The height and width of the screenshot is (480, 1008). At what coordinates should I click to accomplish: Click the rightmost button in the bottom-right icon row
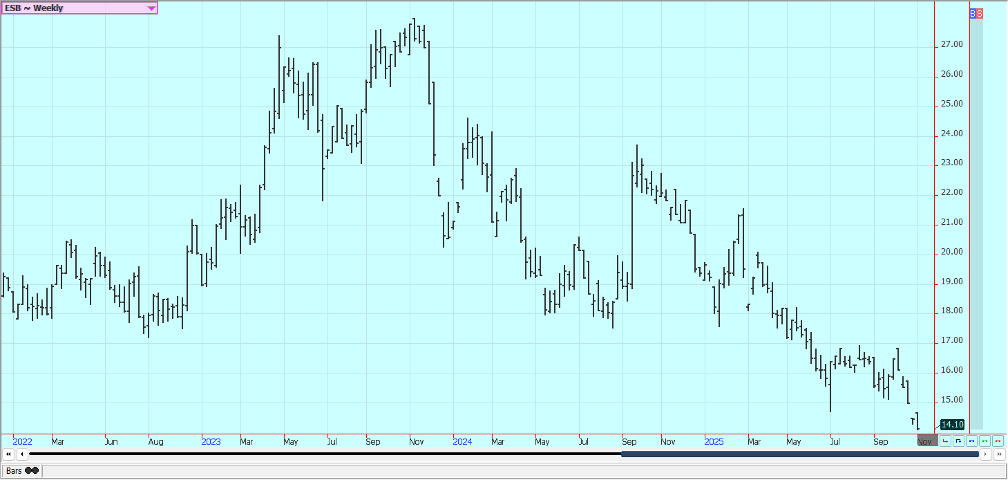[997, 440]
